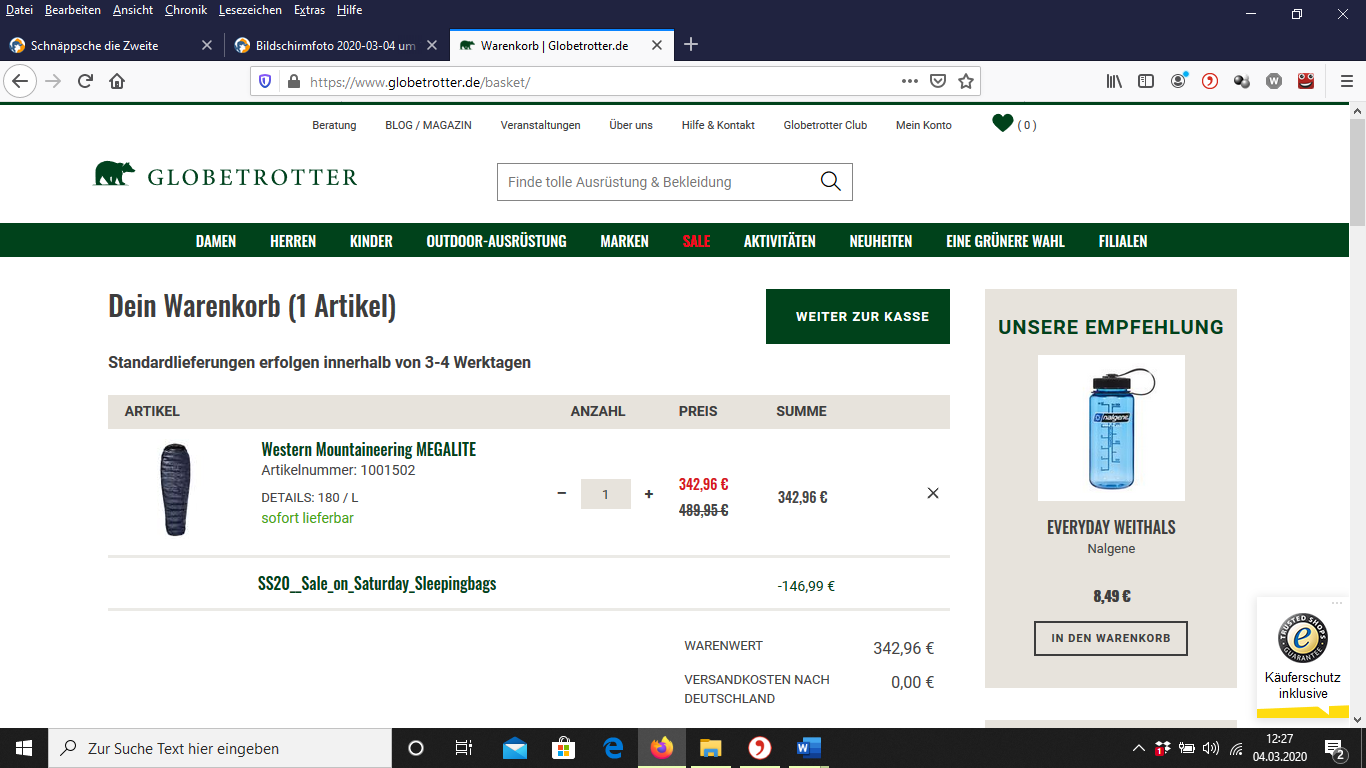Add Nalgene bottle IN DEN WARENKORB
The width and height of the screenshot is (1366, 768).
[x=1111, y=638]
